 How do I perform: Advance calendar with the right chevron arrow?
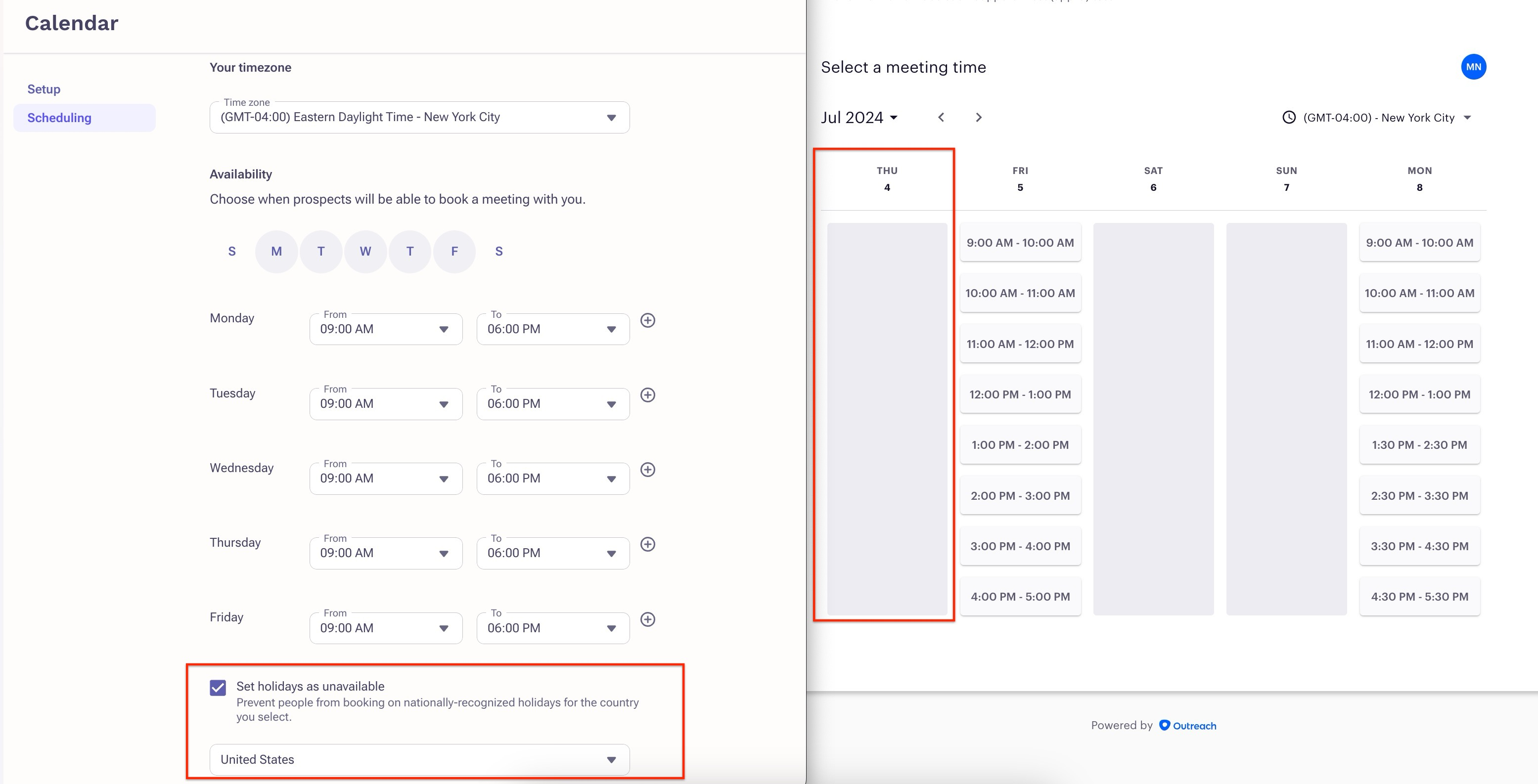click(x=978, y=118)
